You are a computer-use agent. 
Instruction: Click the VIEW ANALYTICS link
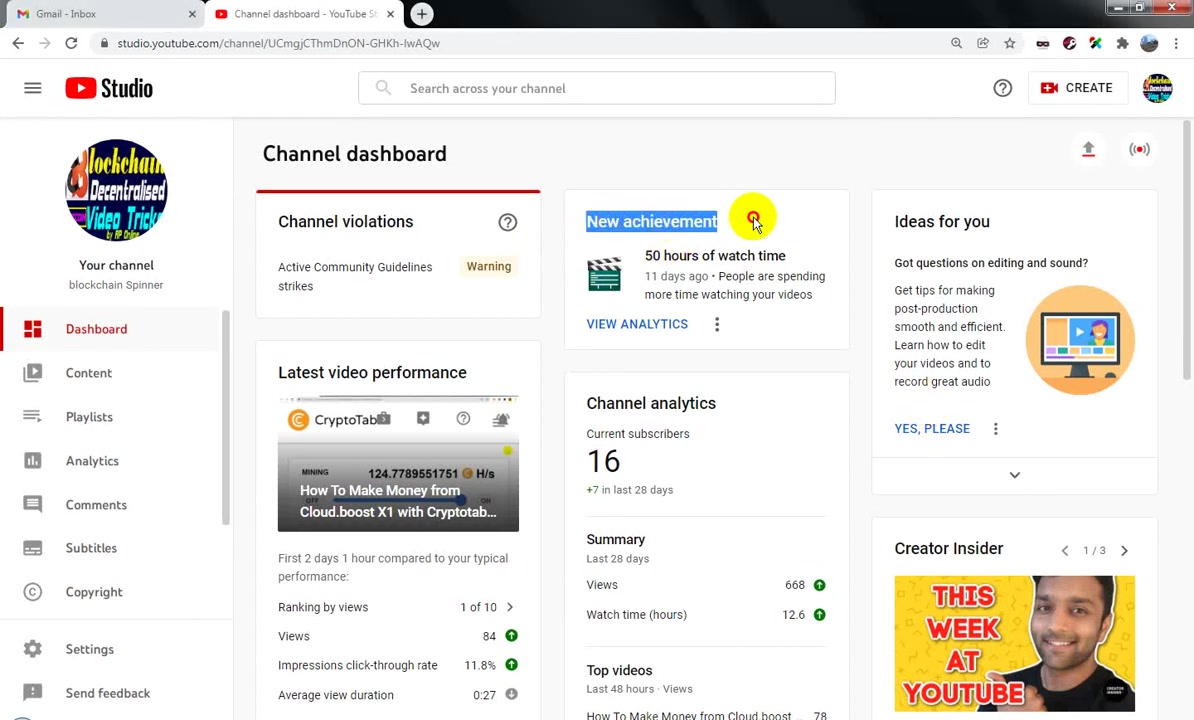pyautogui.click(x=637, y=324)
